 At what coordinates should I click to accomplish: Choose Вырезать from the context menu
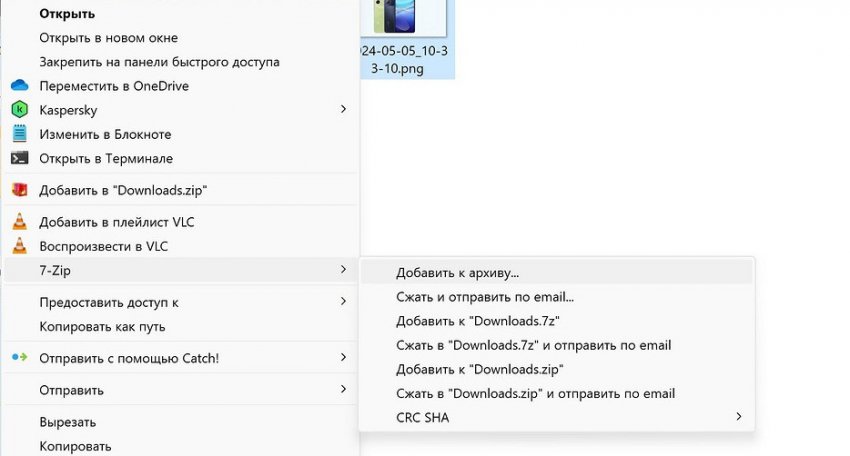[x=67, y=422]
